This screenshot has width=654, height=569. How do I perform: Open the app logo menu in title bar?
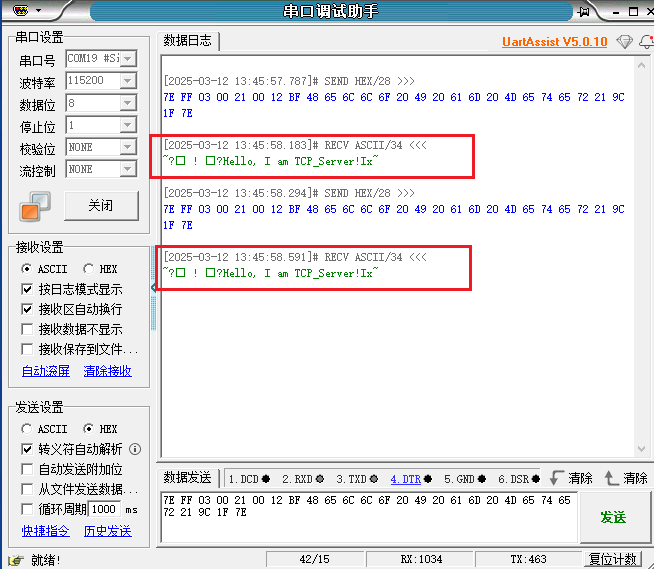point(21,10)
